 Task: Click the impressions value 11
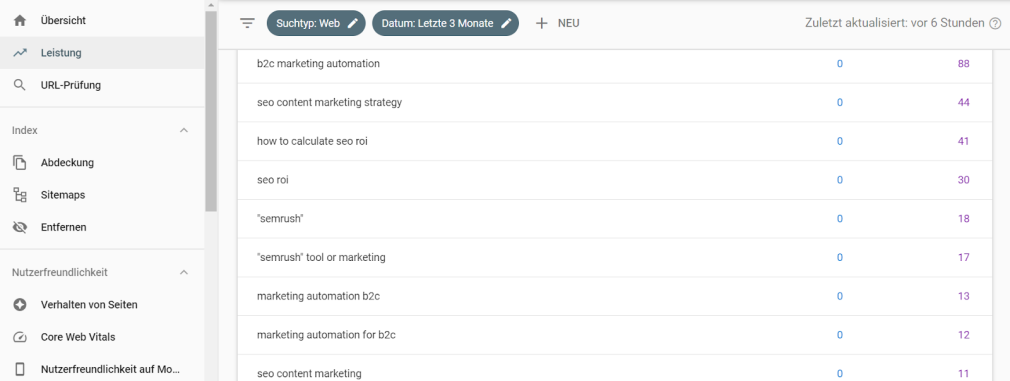tap(964, 373)
